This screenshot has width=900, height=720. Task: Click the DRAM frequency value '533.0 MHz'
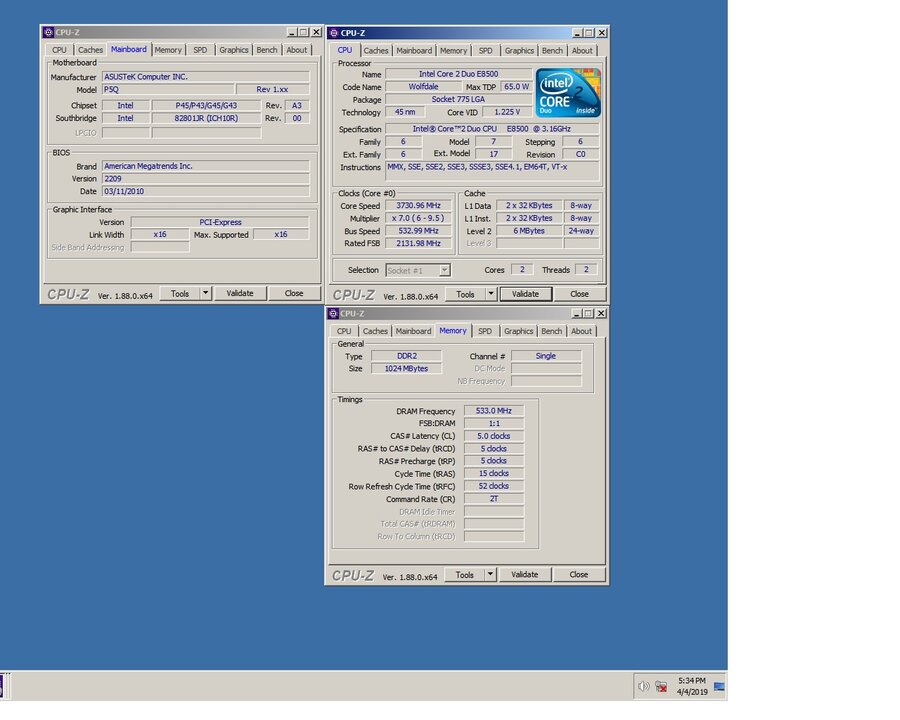tap(494, 411)
